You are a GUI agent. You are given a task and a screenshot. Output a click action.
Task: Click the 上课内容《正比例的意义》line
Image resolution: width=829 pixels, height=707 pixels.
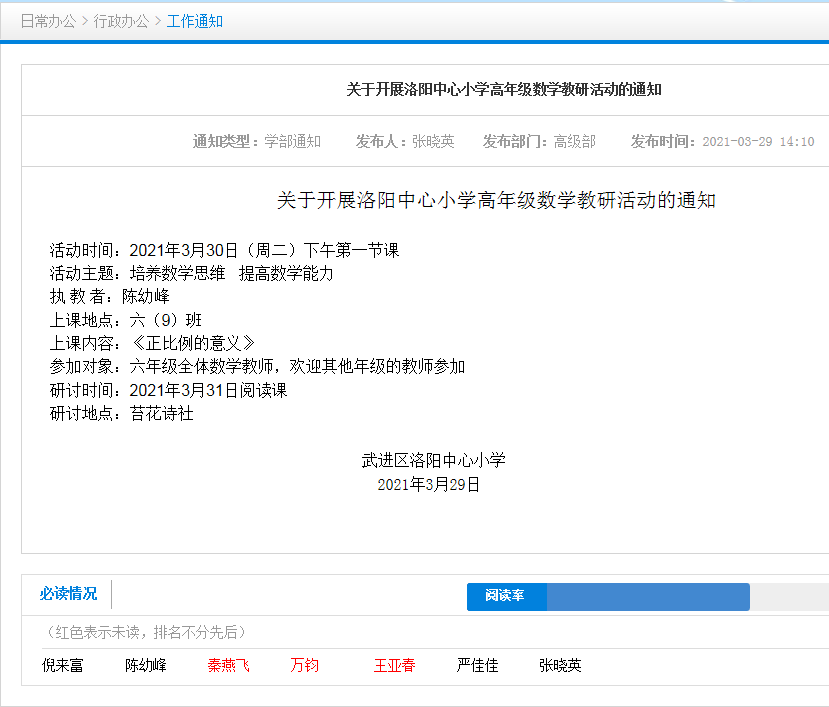click(x=152, y=343)
